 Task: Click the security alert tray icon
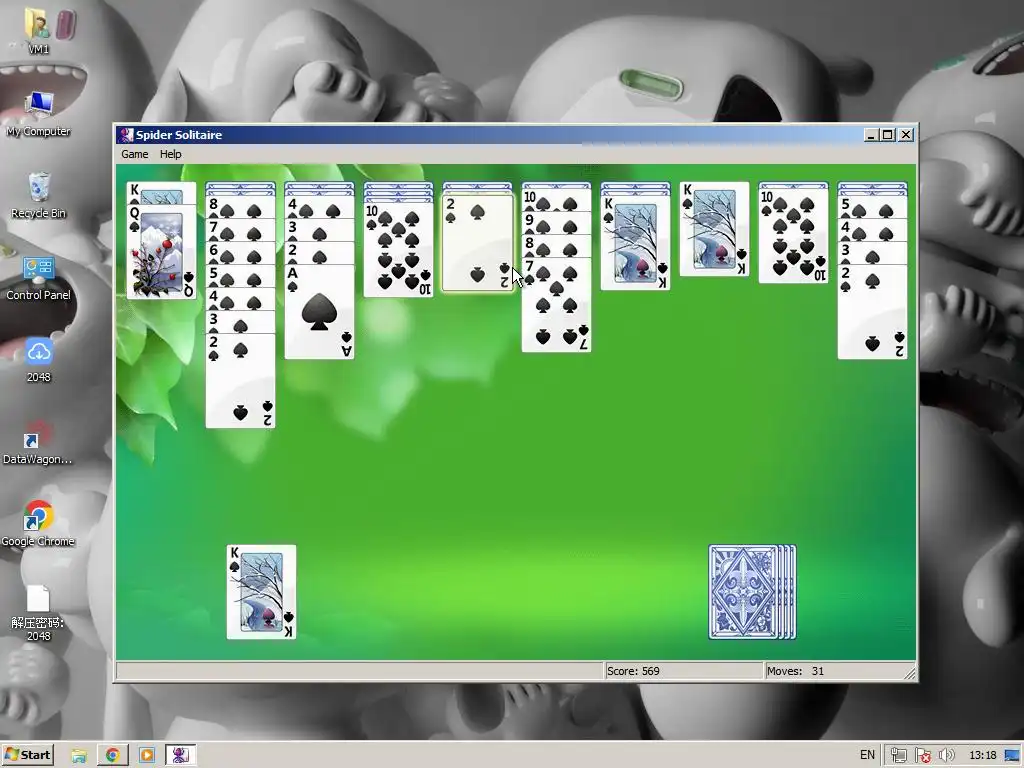pos(923,756)
